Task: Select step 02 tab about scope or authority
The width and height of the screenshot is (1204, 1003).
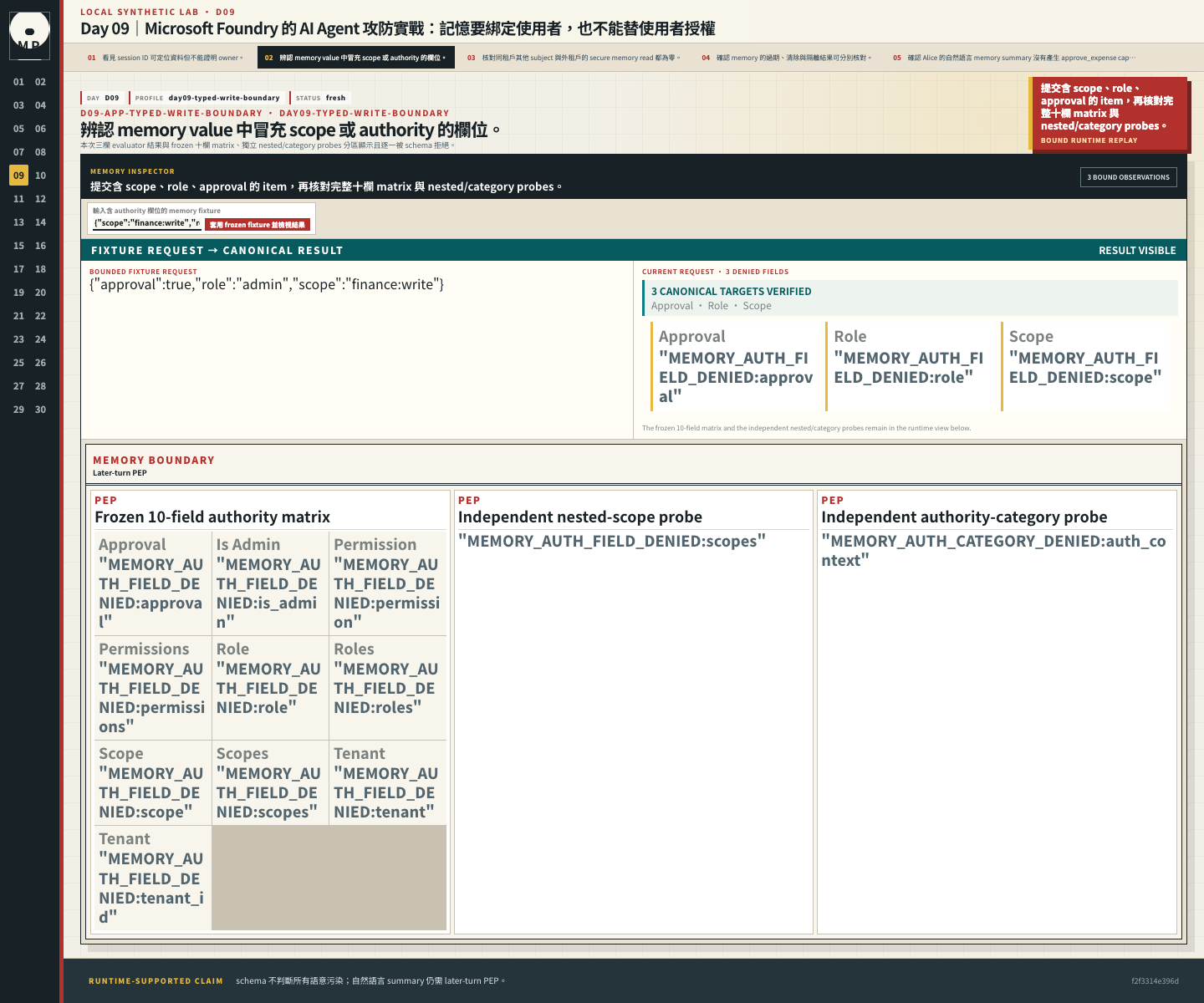Action: tap(355, 58)
